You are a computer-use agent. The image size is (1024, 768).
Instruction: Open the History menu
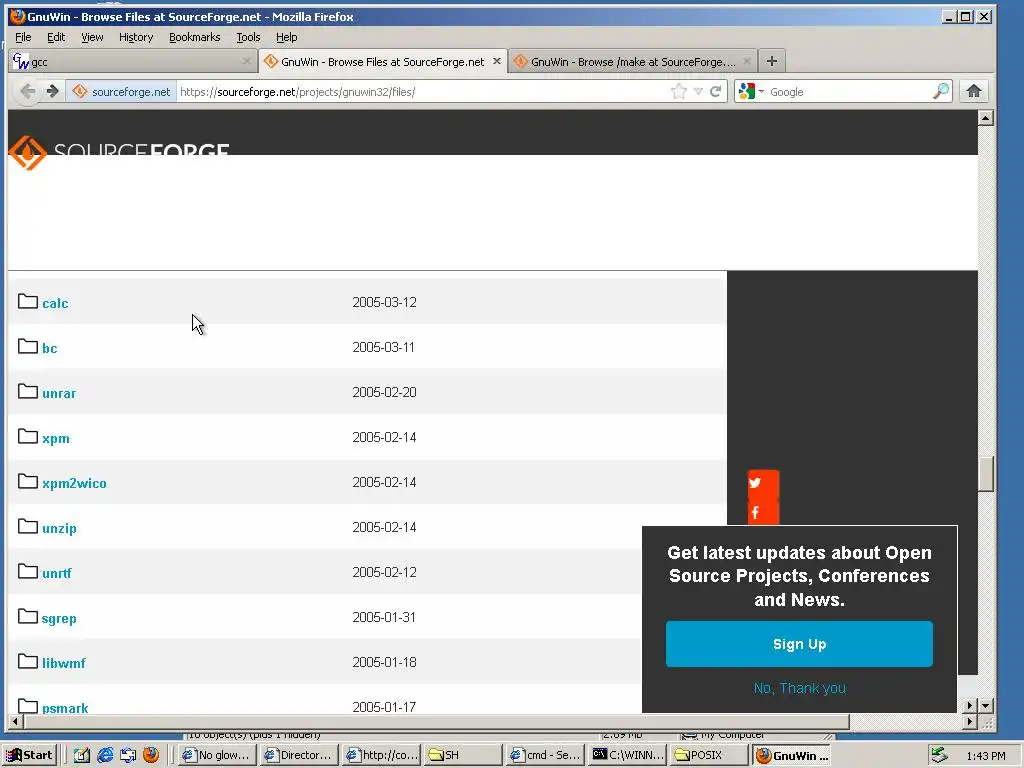(x=136, y=37)
